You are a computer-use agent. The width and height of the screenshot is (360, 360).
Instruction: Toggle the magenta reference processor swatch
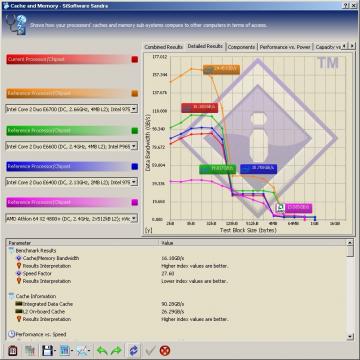(x=135, y=202)
